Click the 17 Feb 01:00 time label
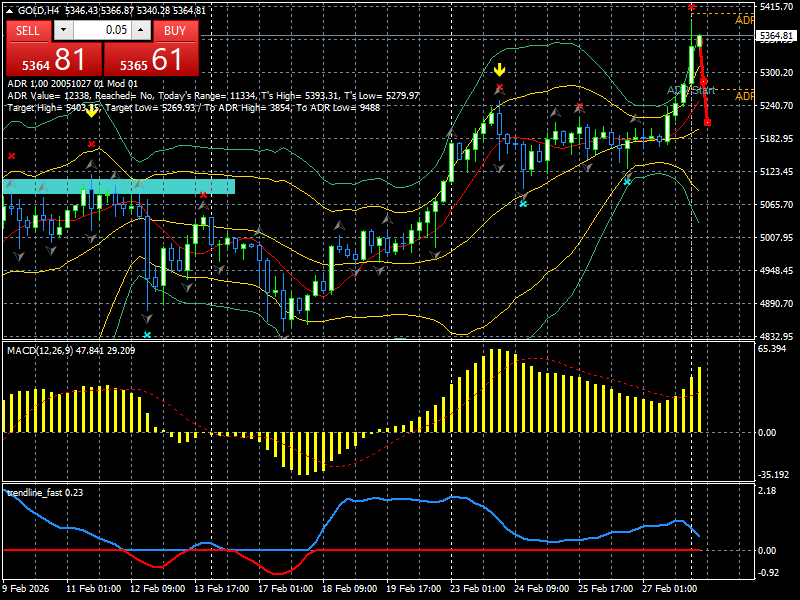 (286, 588)
